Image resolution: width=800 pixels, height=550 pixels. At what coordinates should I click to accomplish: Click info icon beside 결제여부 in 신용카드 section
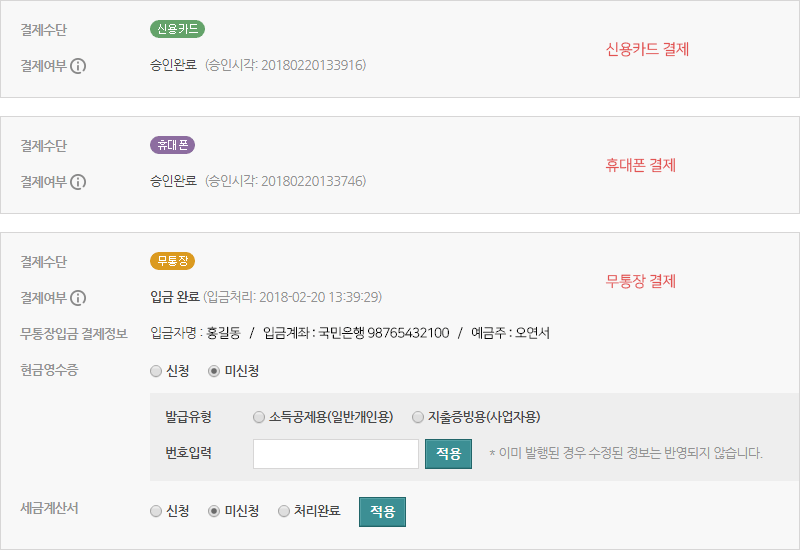78,66
